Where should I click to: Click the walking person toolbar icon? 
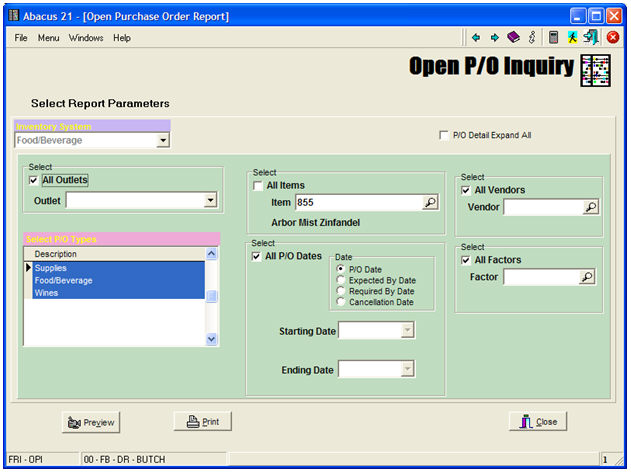[x=572, y=37]
